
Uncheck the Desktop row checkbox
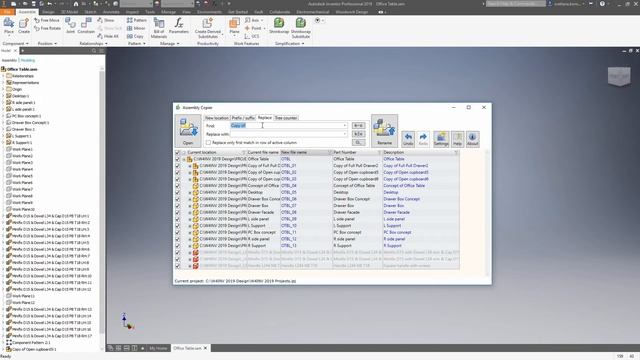(177, 192)
